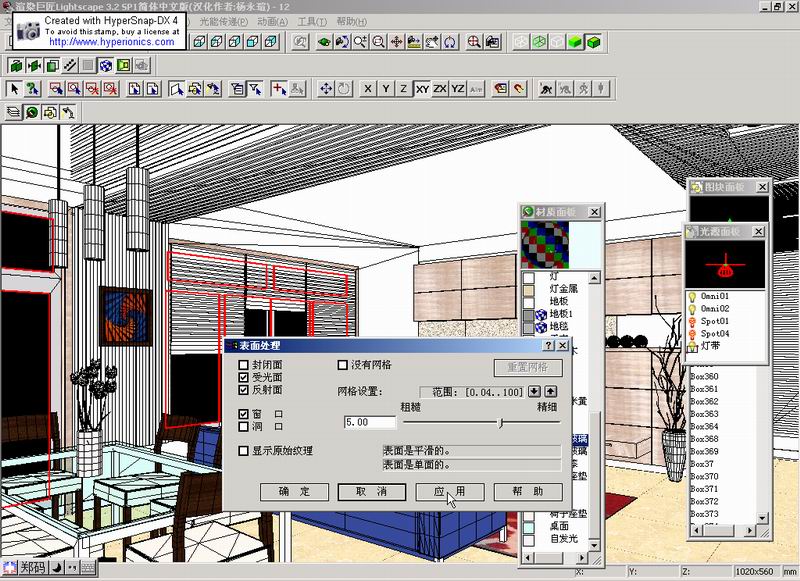Image resolution: width=800 pixels, height=581 pixels.
Task: Click the green wireframe cube display icon
Action: click(x=539, y=42)
